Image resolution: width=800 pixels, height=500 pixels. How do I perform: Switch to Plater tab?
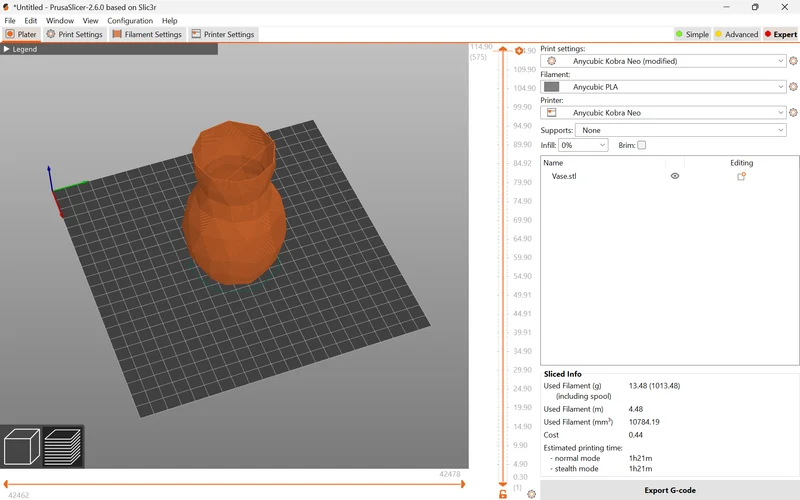pyautogui.click(x=21, y=34)
